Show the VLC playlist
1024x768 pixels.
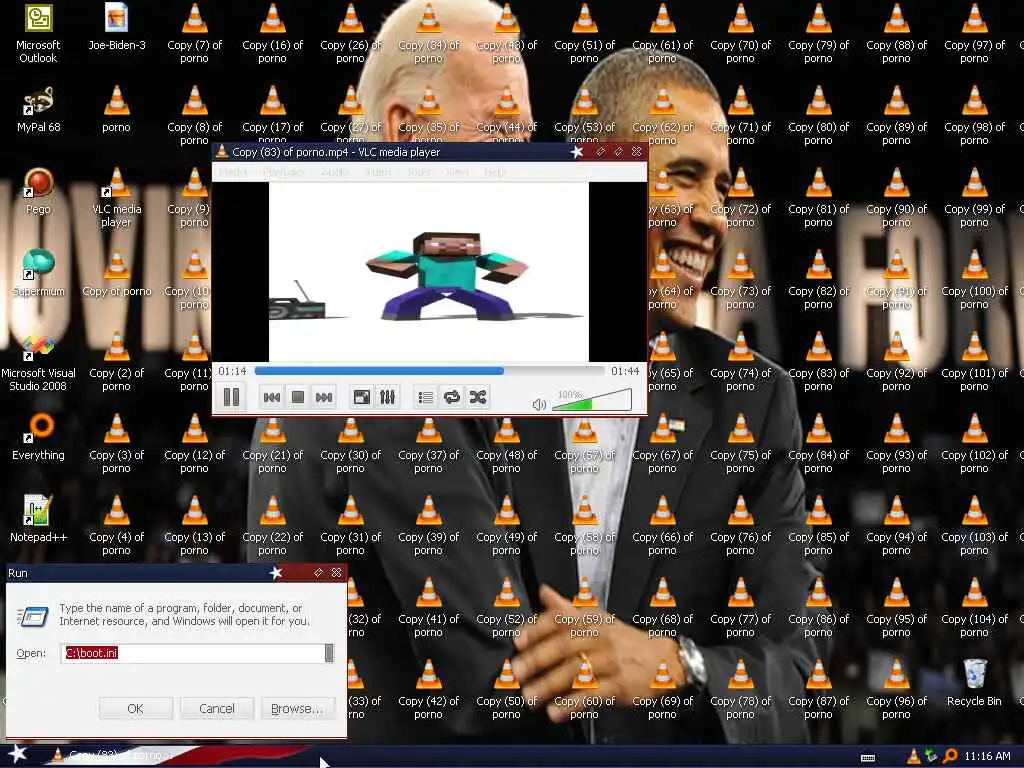[426, 397]
